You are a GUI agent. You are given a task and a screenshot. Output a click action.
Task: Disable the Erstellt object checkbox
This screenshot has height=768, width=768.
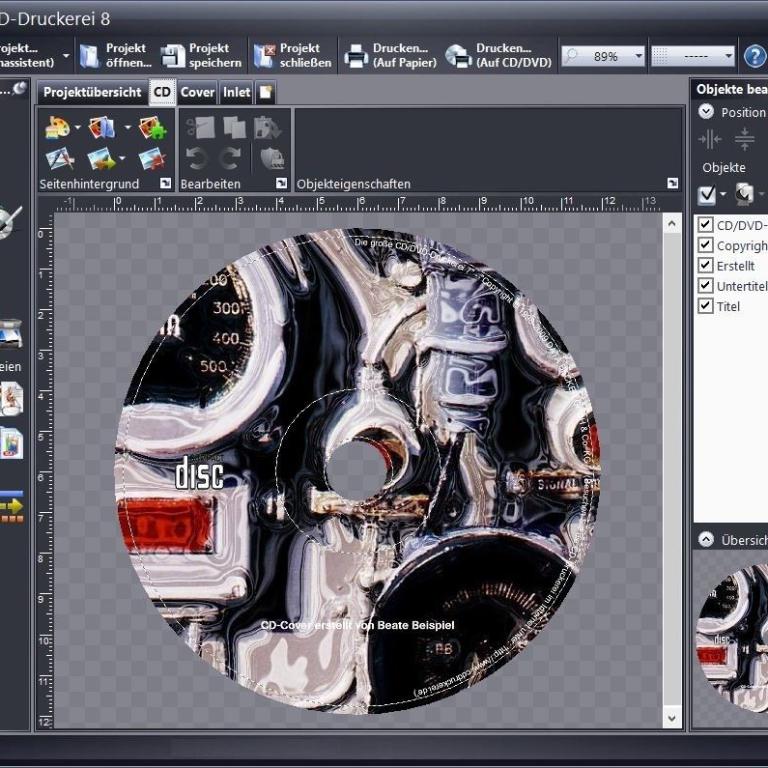(705, 266)
